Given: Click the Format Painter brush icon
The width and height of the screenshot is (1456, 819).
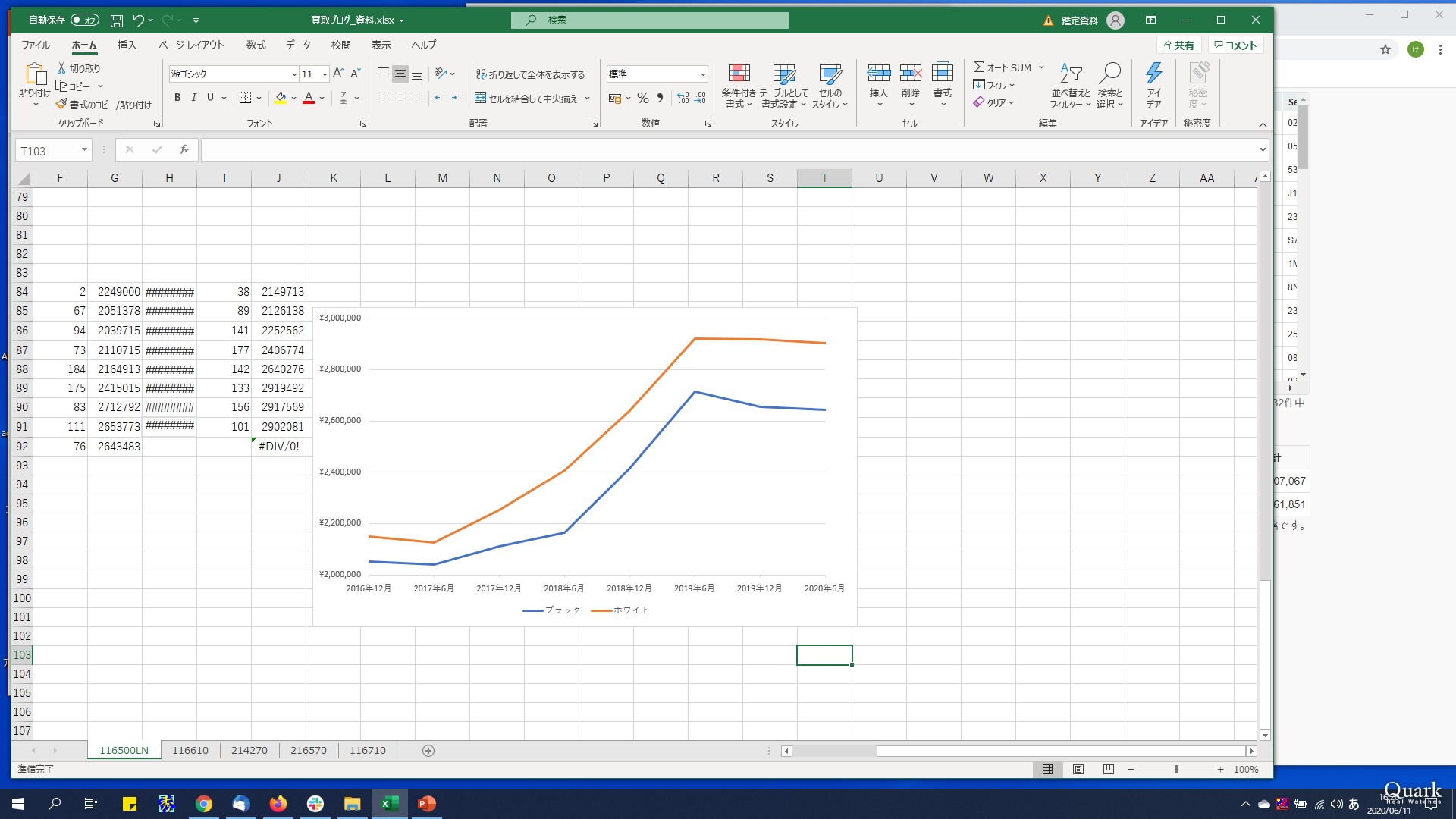Looking at the screenshot, I should [61, 105].
